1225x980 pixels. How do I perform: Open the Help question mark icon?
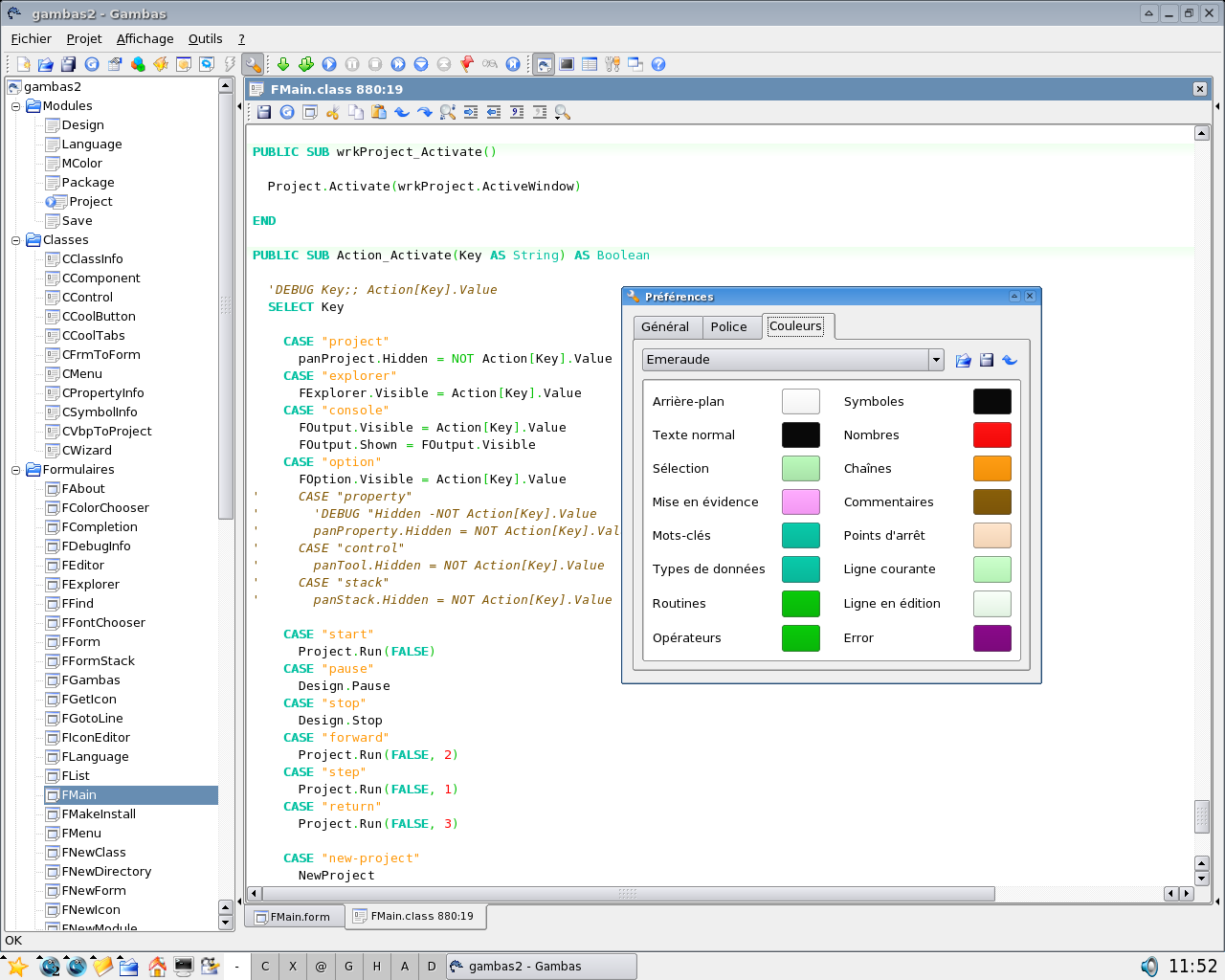tap(658, 64)
